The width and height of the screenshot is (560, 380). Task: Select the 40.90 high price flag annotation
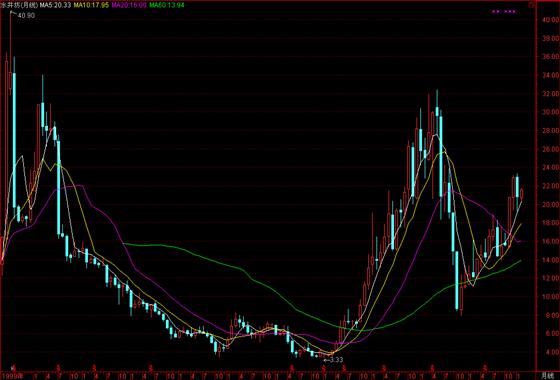tap(23, 15)
